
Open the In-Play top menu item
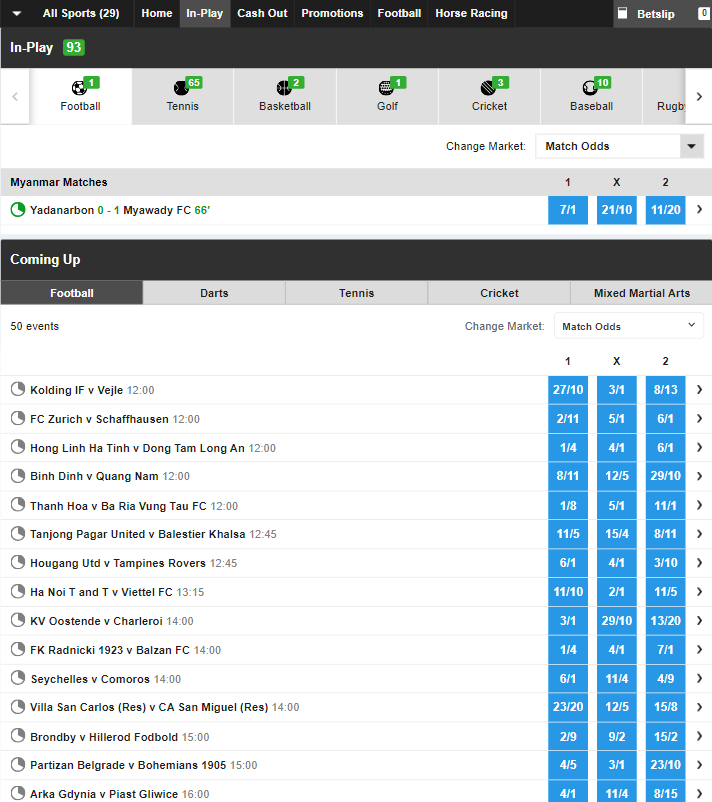coord(205,13)
